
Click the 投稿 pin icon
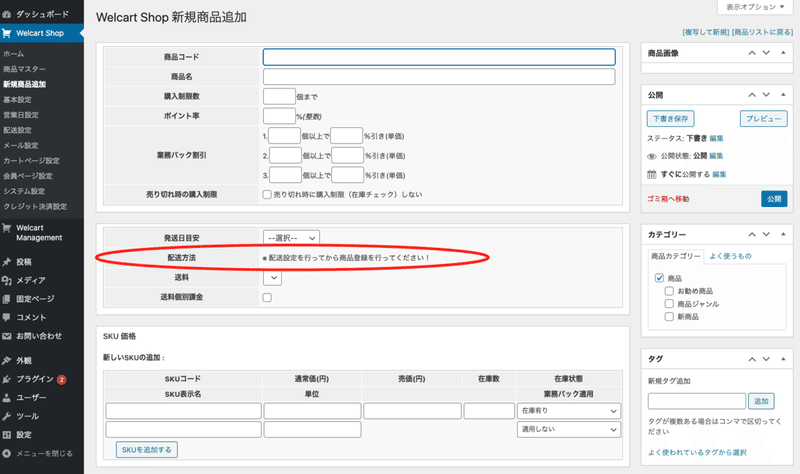pos(7,262)
